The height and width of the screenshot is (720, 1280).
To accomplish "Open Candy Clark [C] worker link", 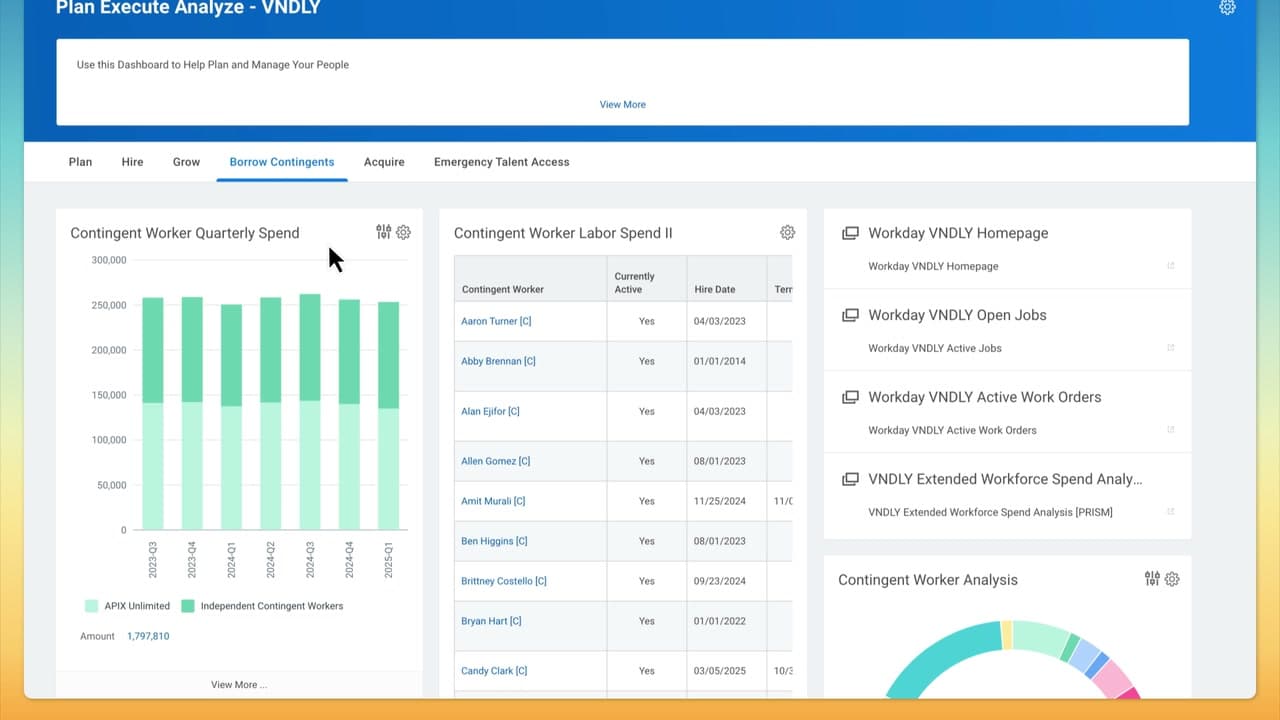I will (494, 671).
